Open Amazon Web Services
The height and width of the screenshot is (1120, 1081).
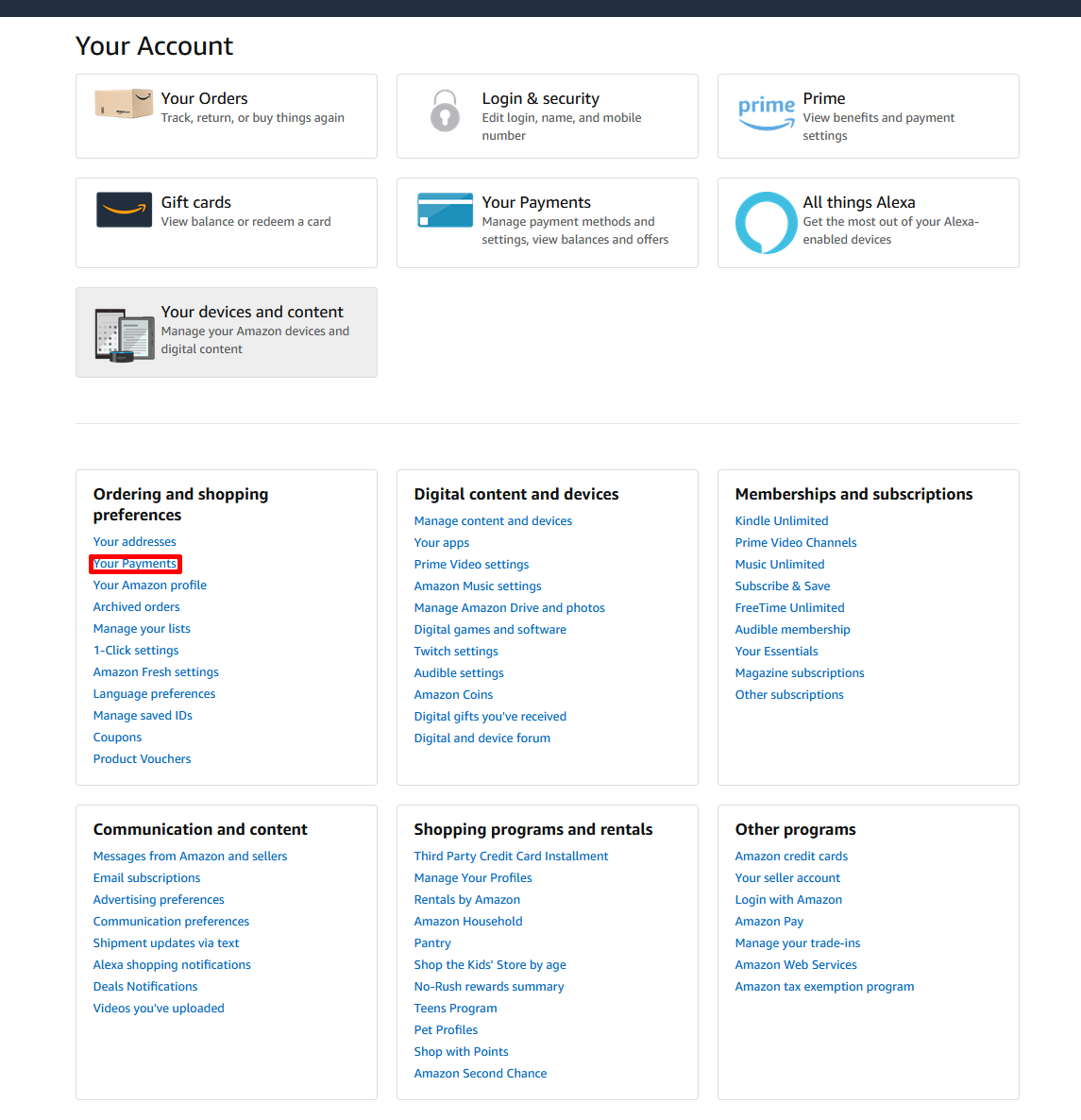point(796,964)
